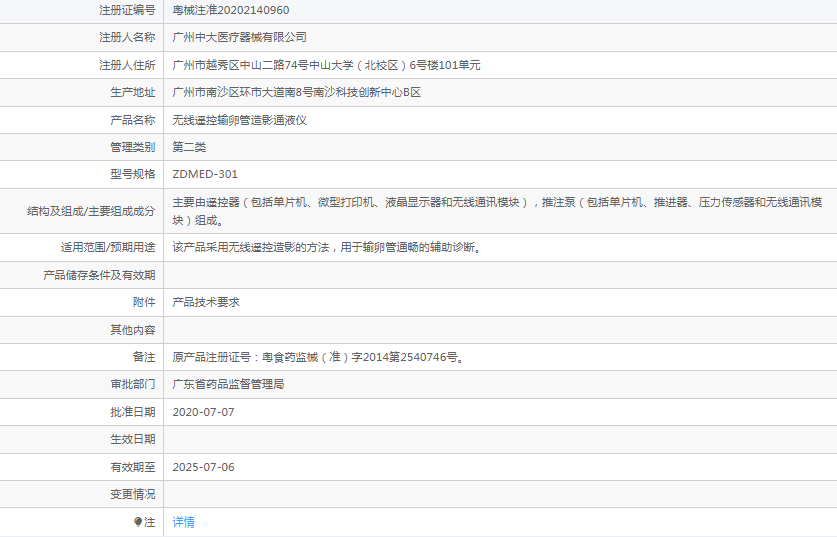Viewport: 837px width, 537px height.
Task: Click the 管理类别 row label
Action: [133, 147]
